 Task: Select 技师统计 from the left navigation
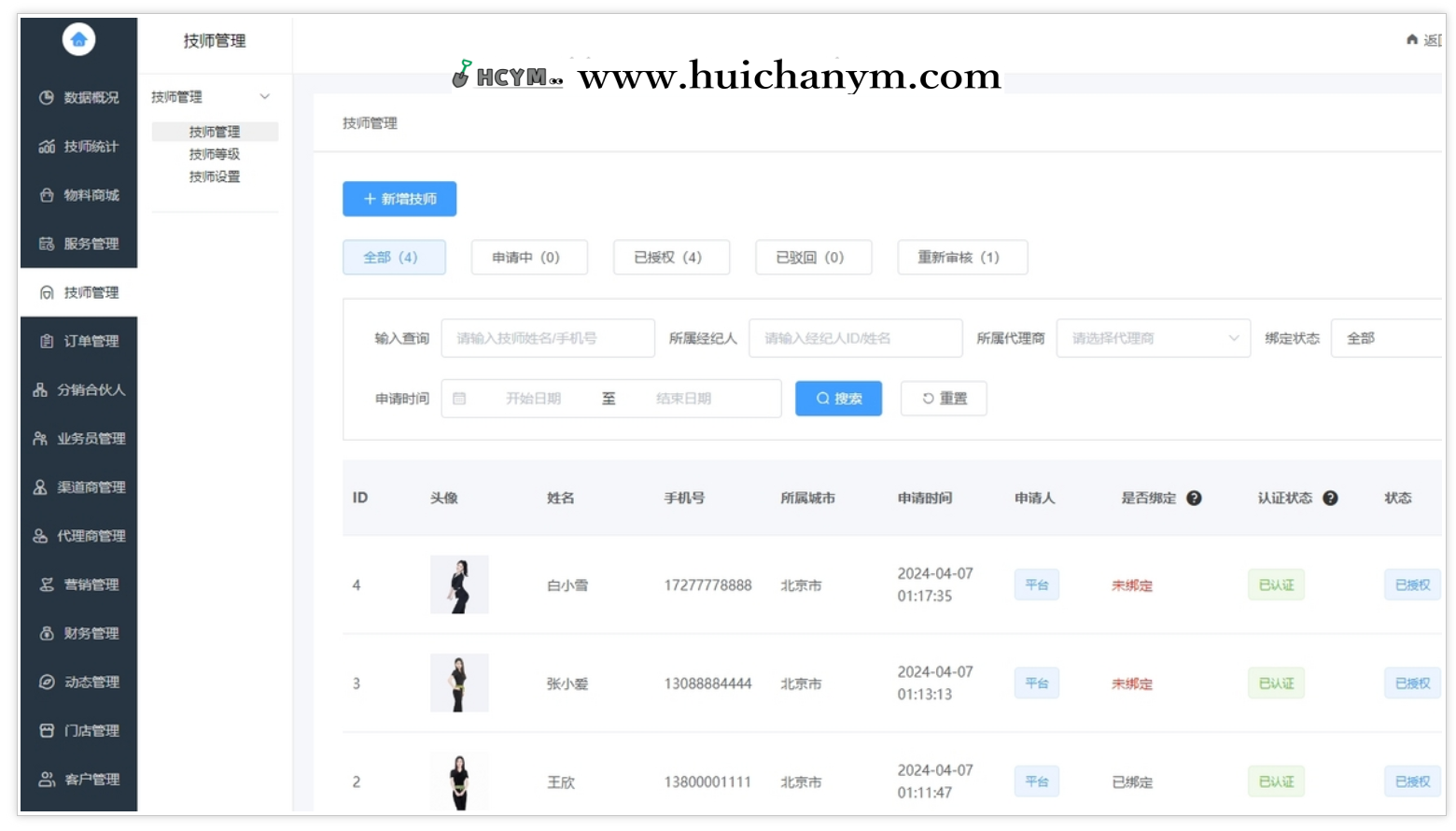click(80, 147)
